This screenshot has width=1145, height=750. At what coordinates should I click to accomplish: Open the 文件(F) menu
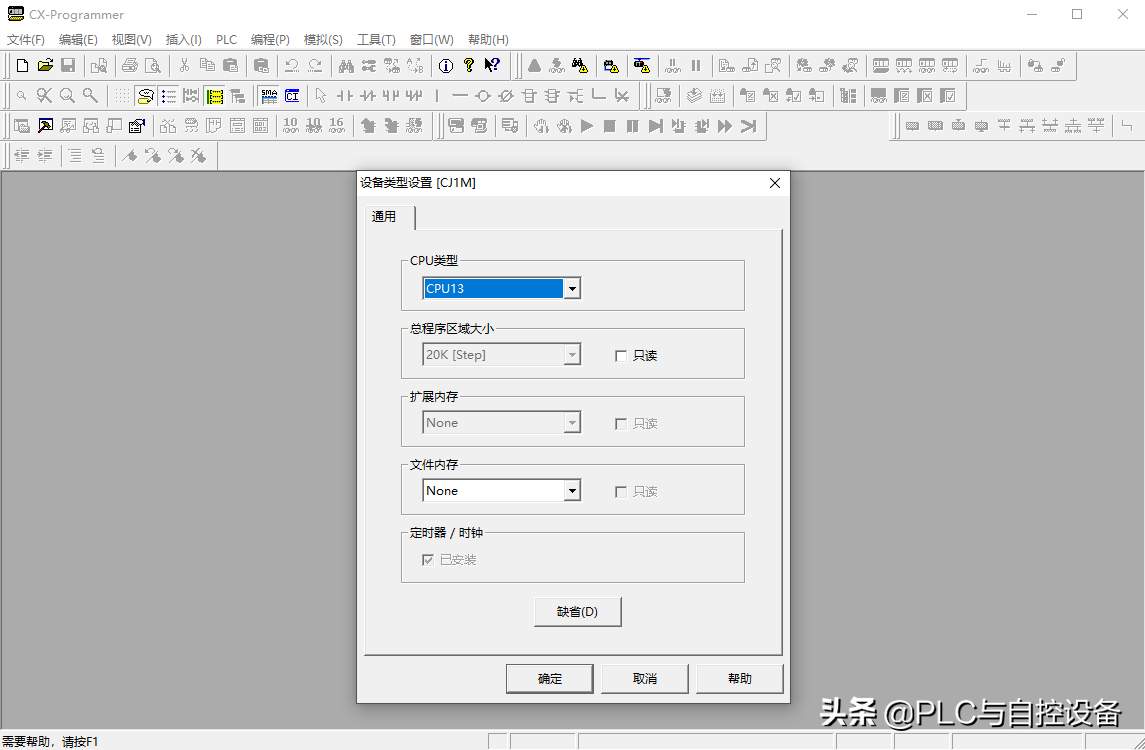tap(26, 40)
